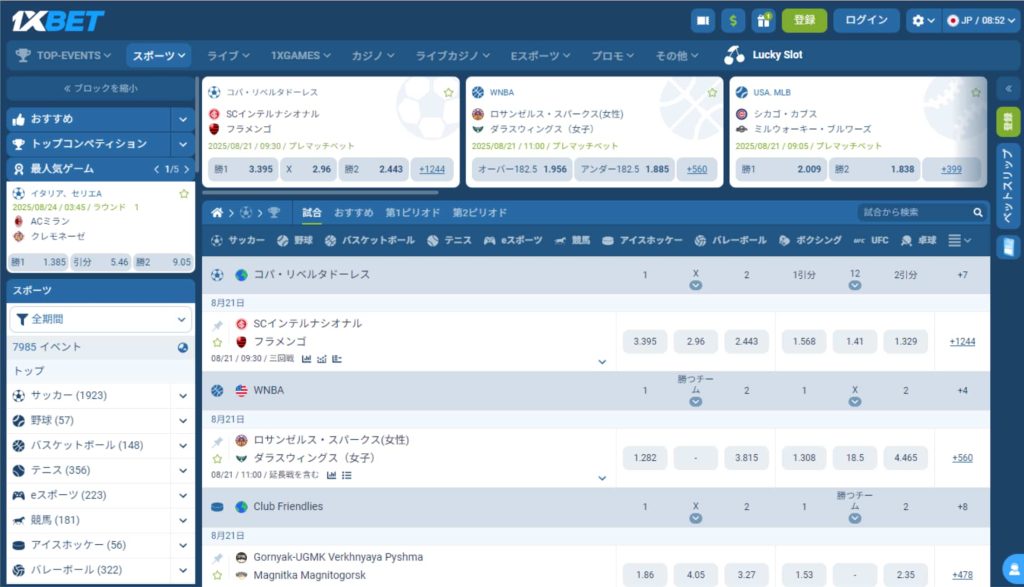Click the ログイン login button

867,20
